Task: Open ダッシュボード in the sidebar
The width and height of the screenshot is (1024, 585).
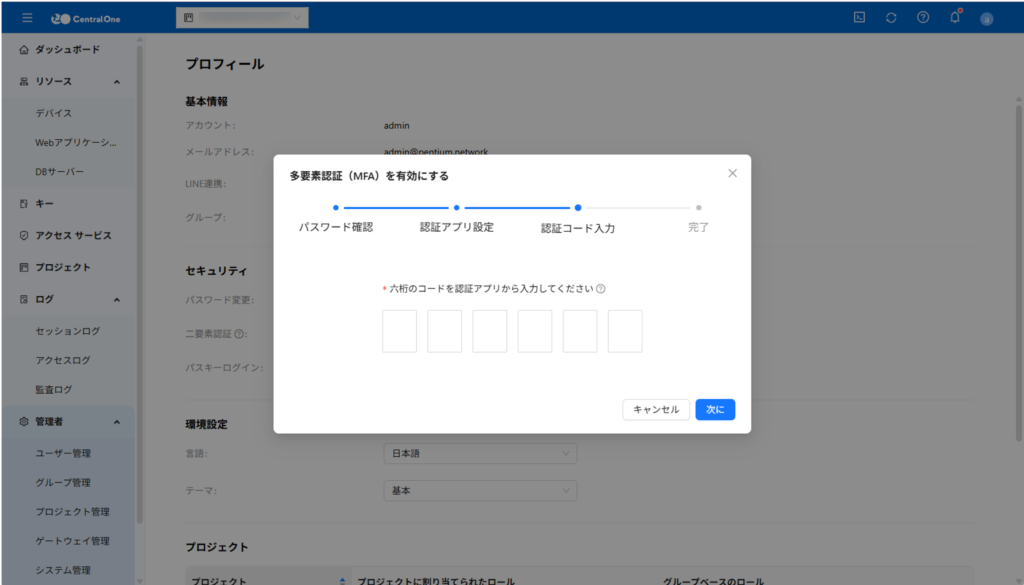Action: (67, 49)
